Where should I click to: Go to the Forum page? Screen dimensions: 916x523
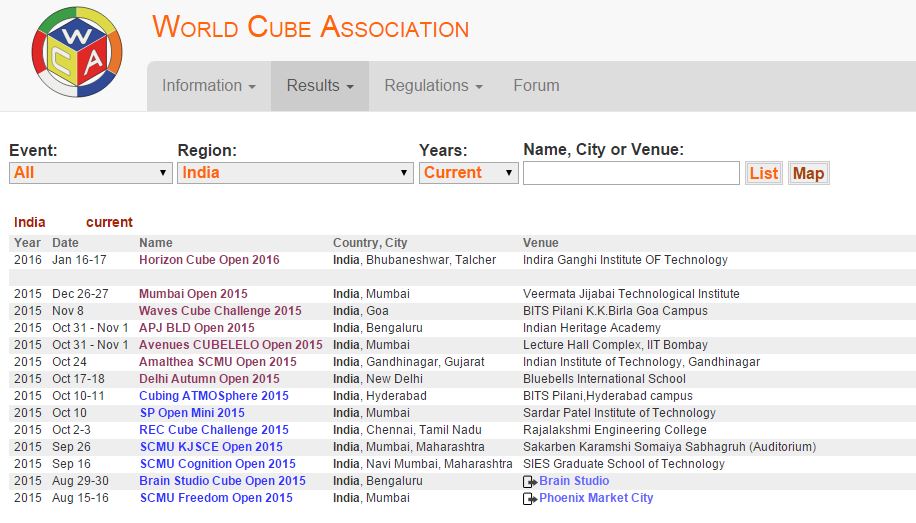[x=536, y=86]
